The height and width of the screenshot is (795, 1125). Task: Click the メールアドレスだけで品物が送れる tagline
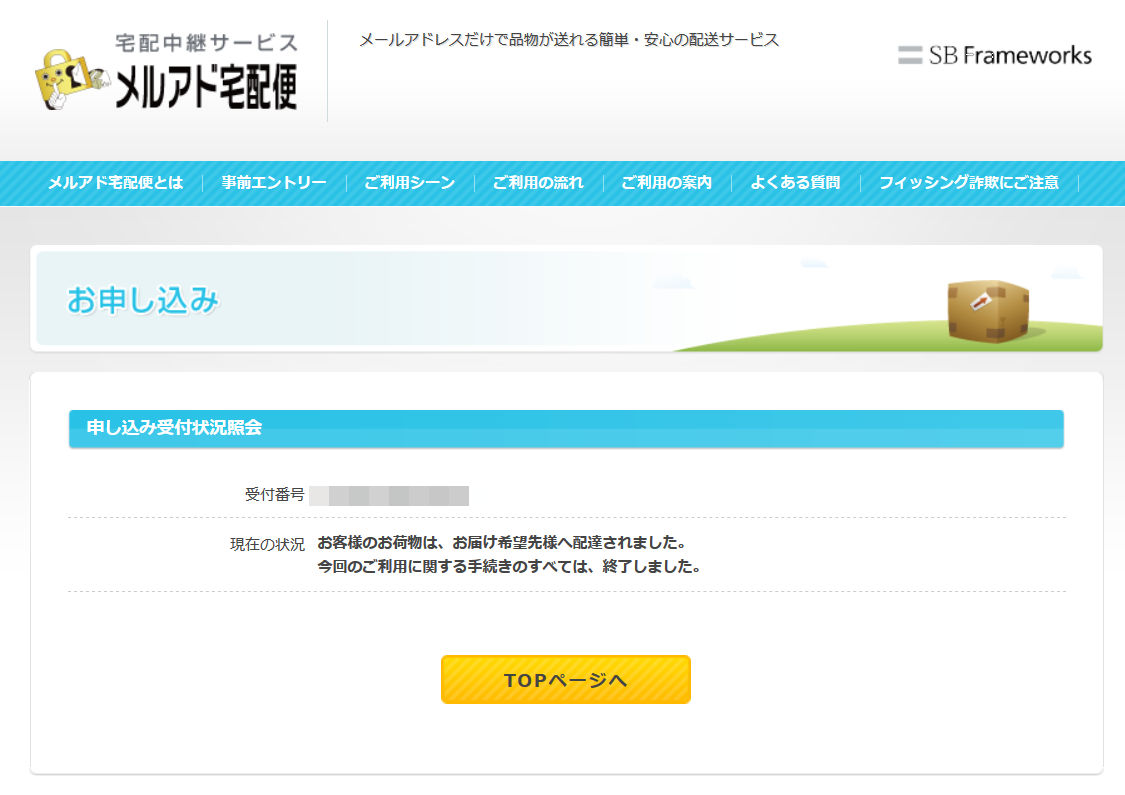click(x=568, y=40)
